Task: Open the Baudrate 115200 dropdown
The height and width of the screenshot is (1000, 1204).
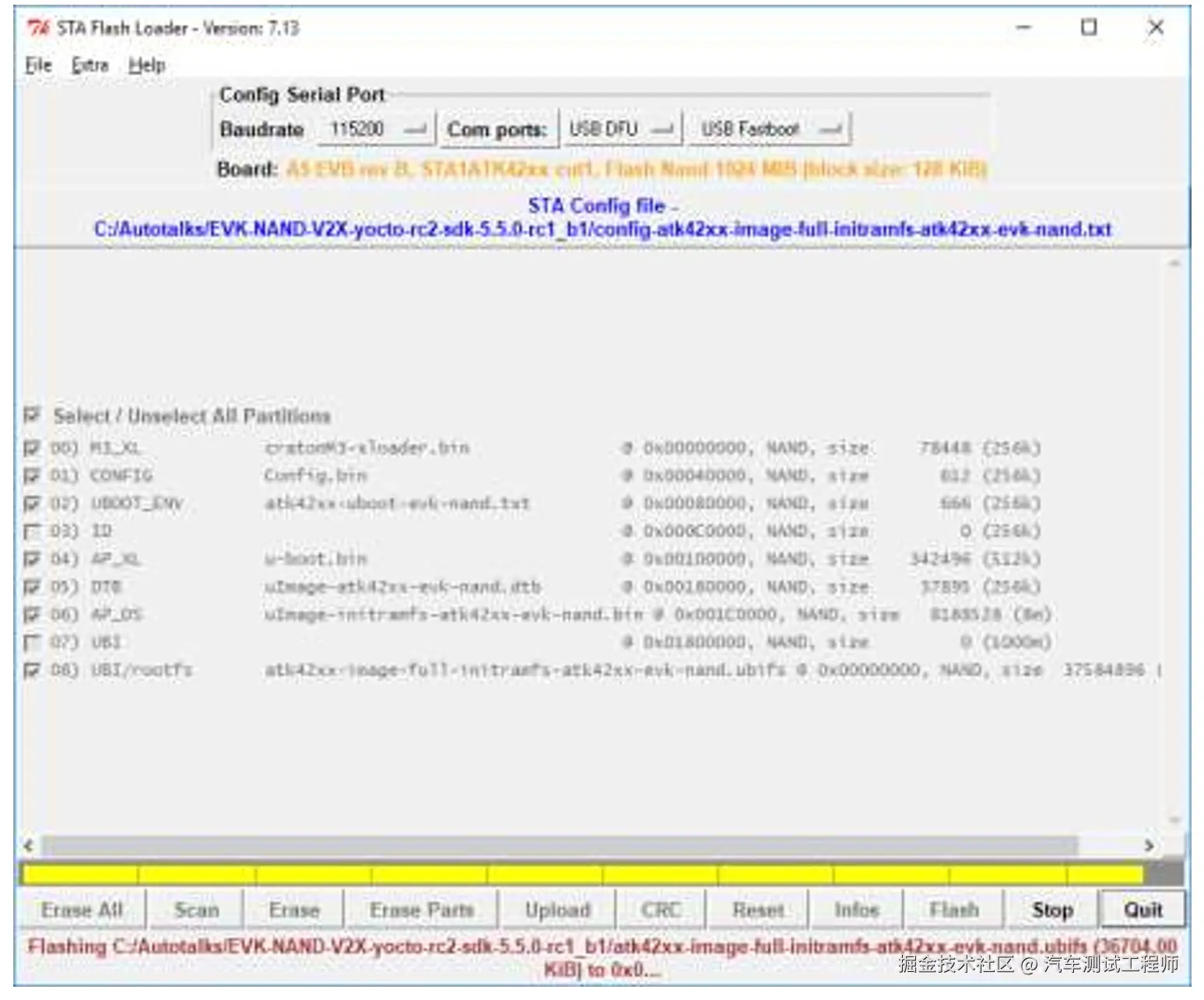Action: [377, 129]
